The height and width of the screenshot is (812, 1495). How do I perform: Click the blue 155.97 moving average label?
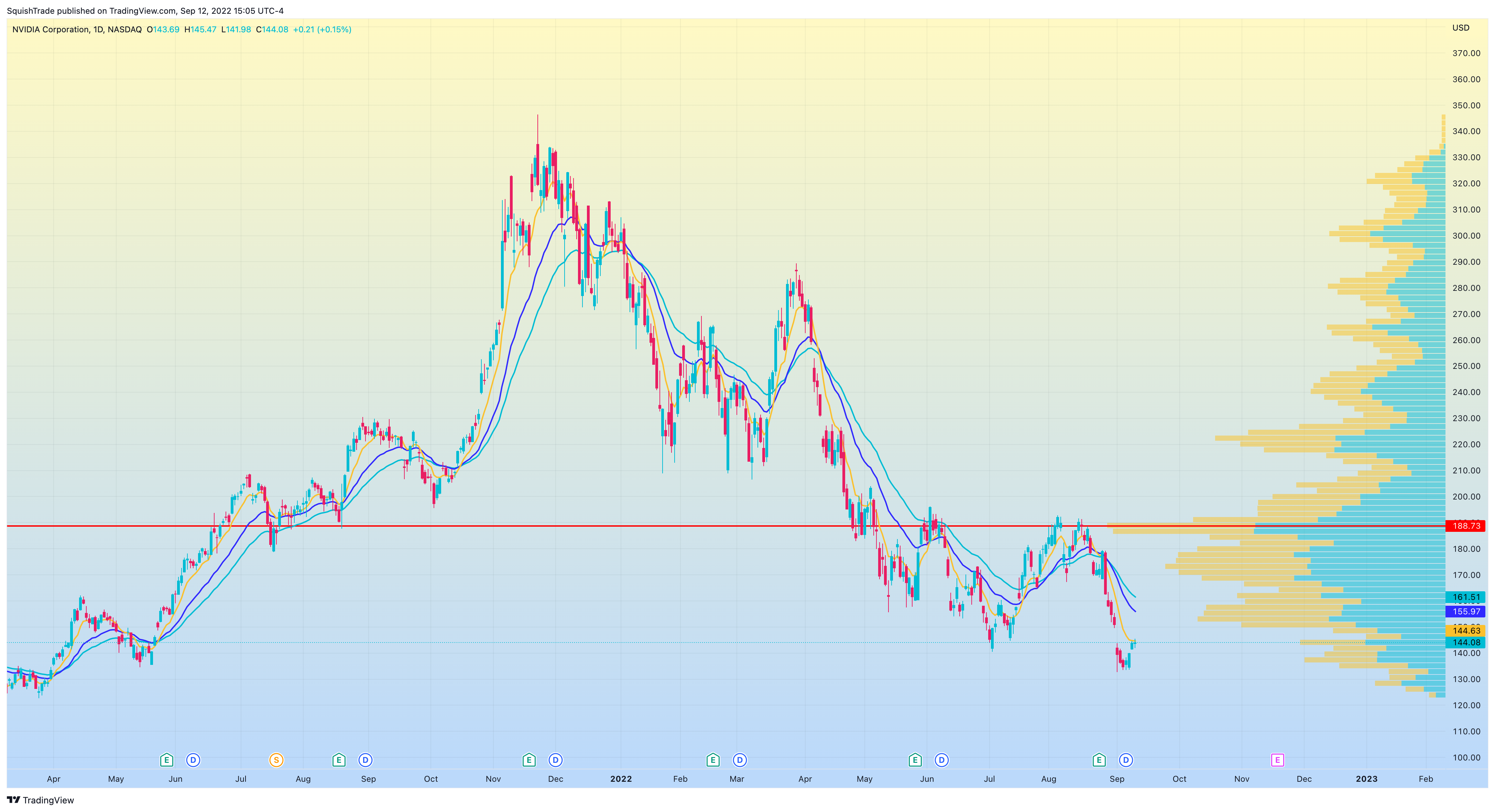coord(1466,611)
